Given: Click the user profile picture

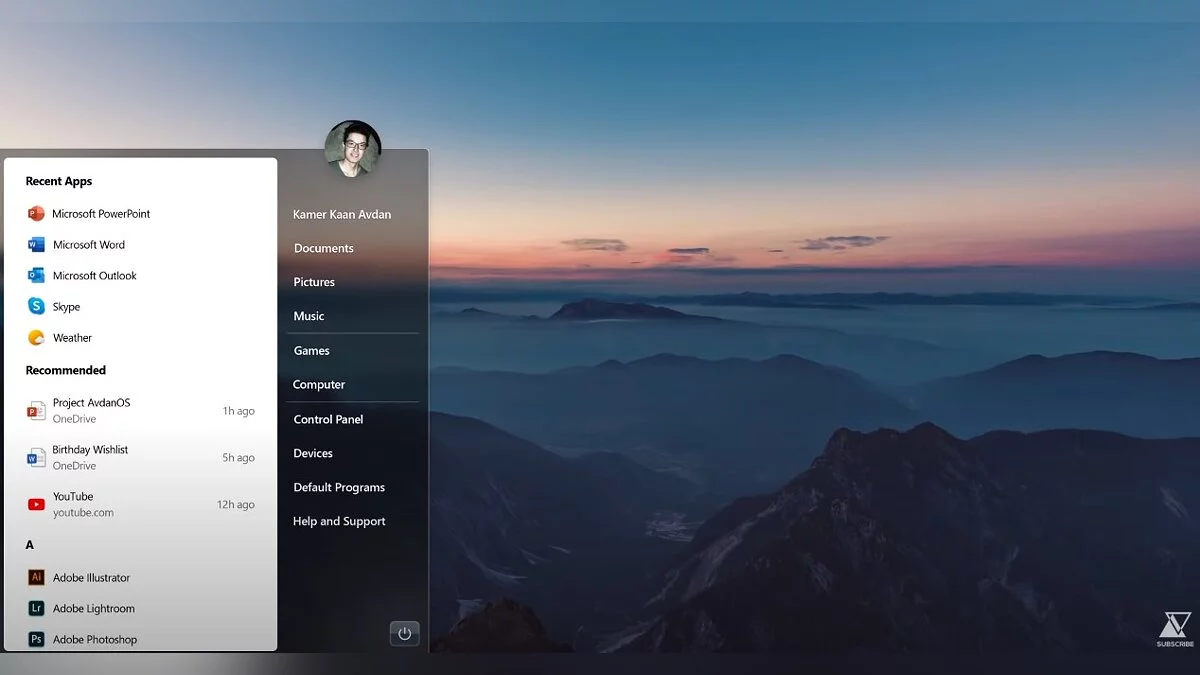Looking at the screenshot, I should [353, 149].
